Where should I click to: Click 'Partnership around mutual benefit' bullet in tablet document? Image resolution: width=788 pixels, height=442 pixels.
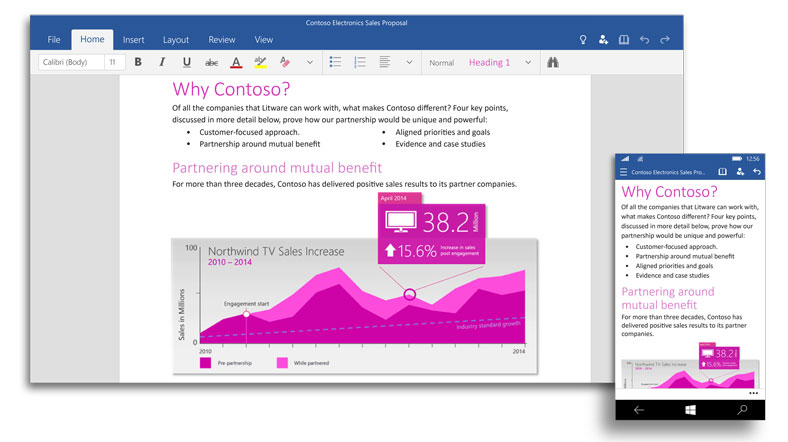tap(259, 144)
